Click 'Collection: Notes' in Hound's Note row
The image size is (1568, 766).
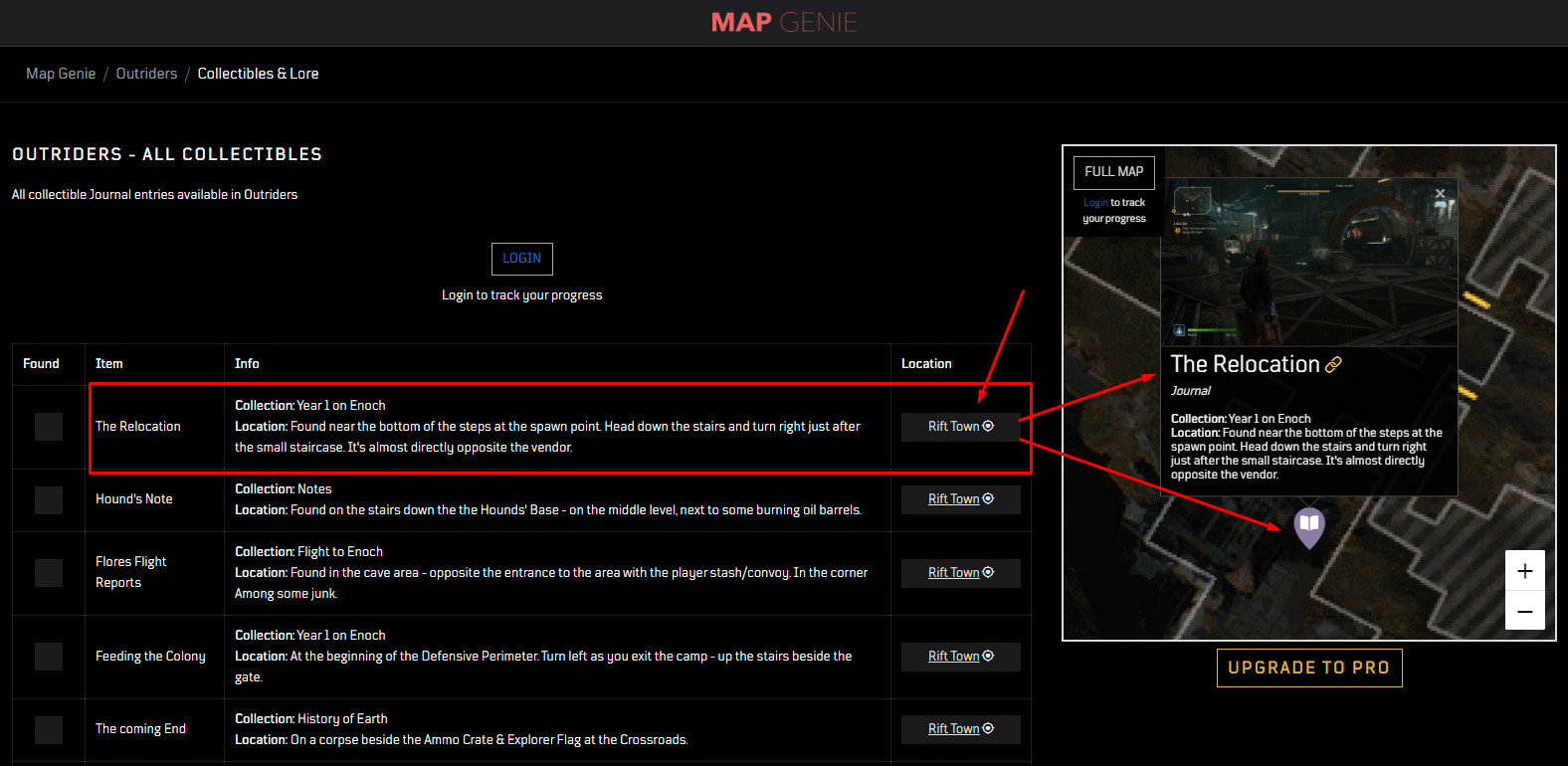coord(284,489)
